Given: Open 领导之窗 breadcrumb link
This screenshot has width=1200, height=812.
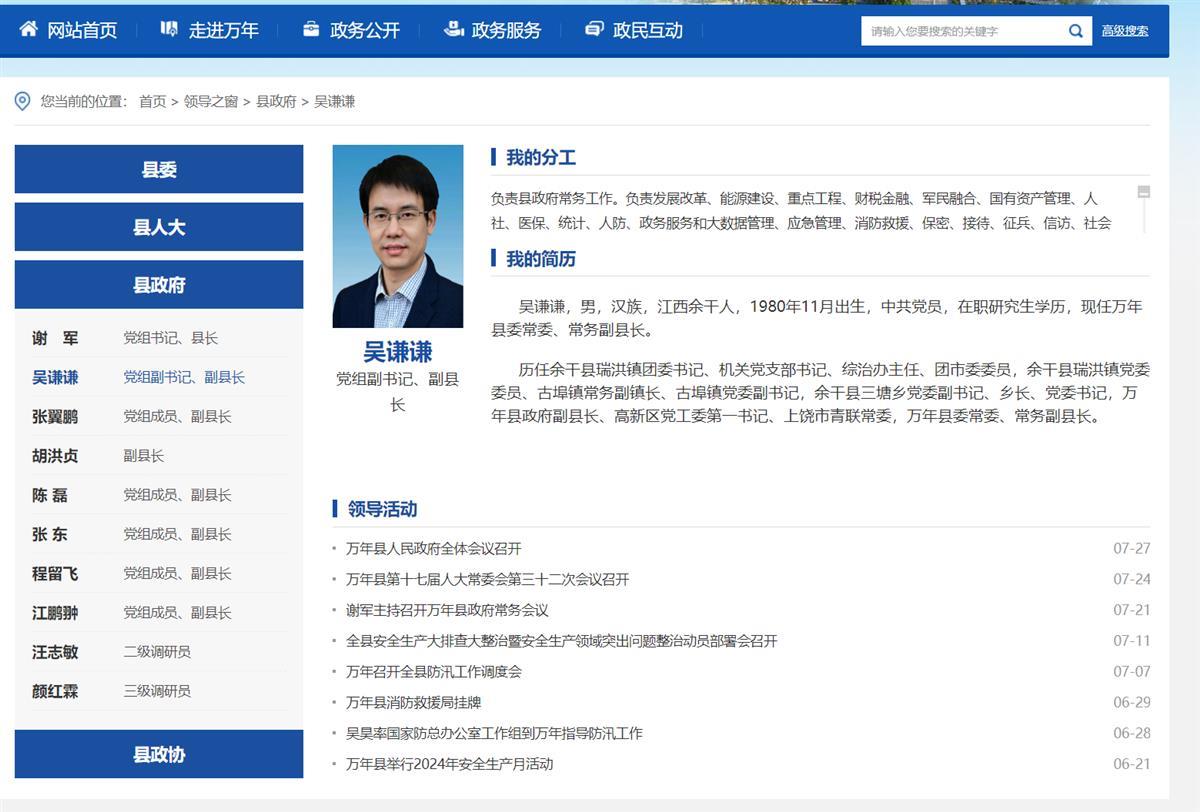Looking at the screenshot, I should coord(210,101).
